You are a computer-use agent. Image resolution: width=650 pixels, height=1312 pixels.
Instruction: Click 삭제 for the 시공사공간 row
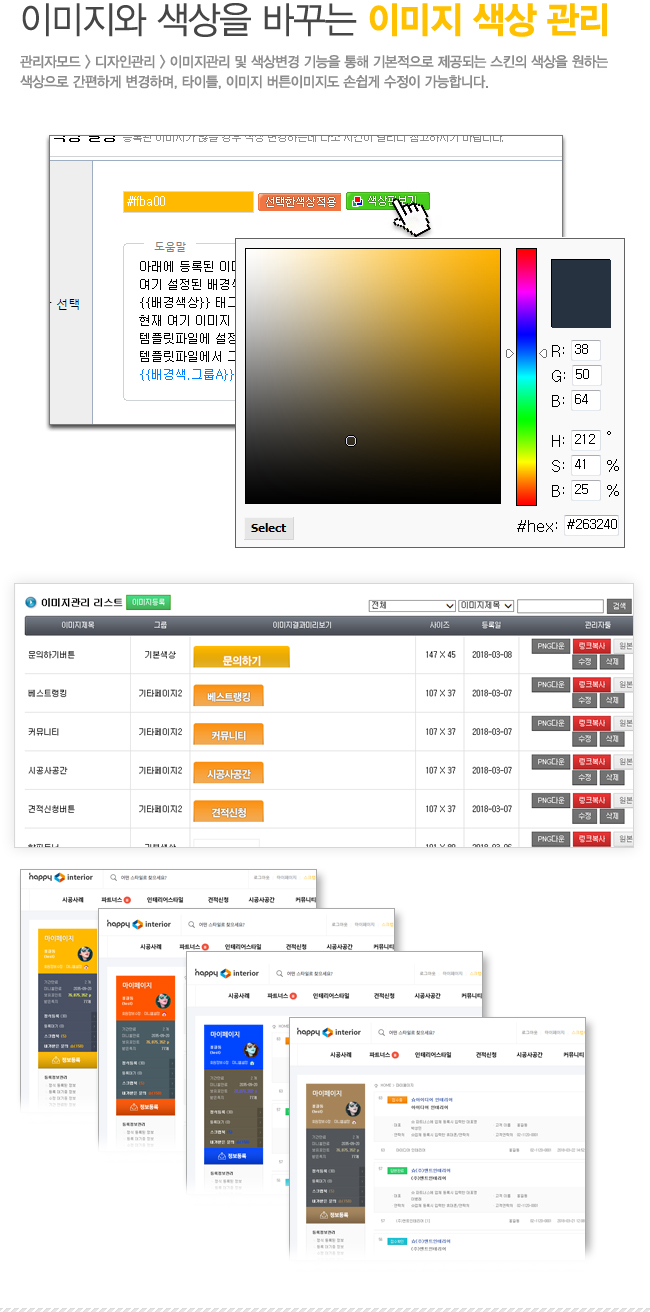612,778
